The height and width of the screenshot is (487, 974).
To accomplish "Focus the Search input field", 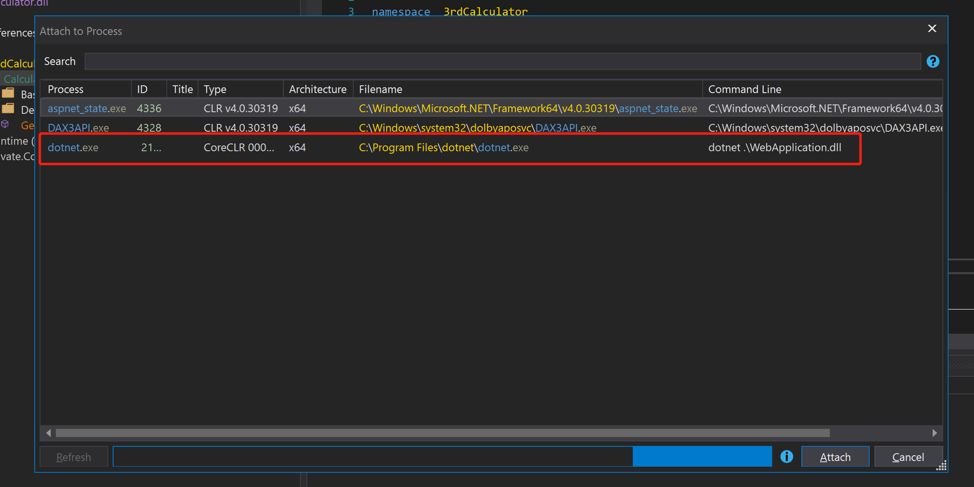I will [x=503, y=61].
